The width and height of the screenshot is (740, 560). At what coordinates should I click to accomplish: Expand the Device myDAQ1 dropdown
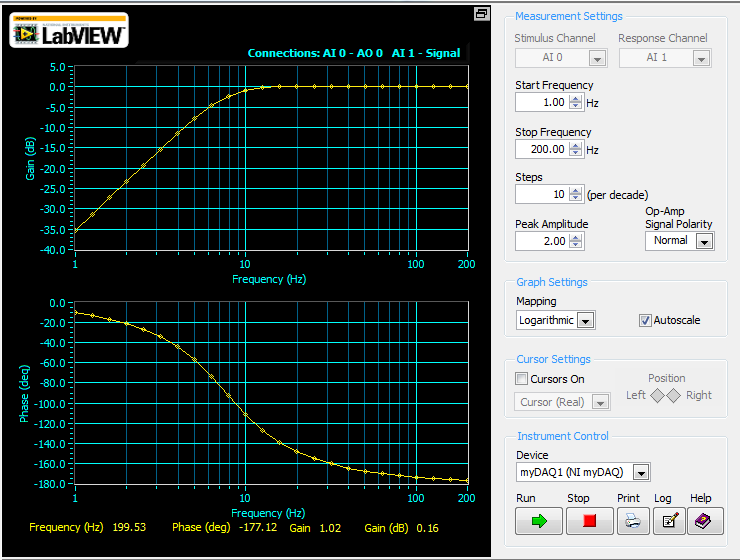coord(641,472)
